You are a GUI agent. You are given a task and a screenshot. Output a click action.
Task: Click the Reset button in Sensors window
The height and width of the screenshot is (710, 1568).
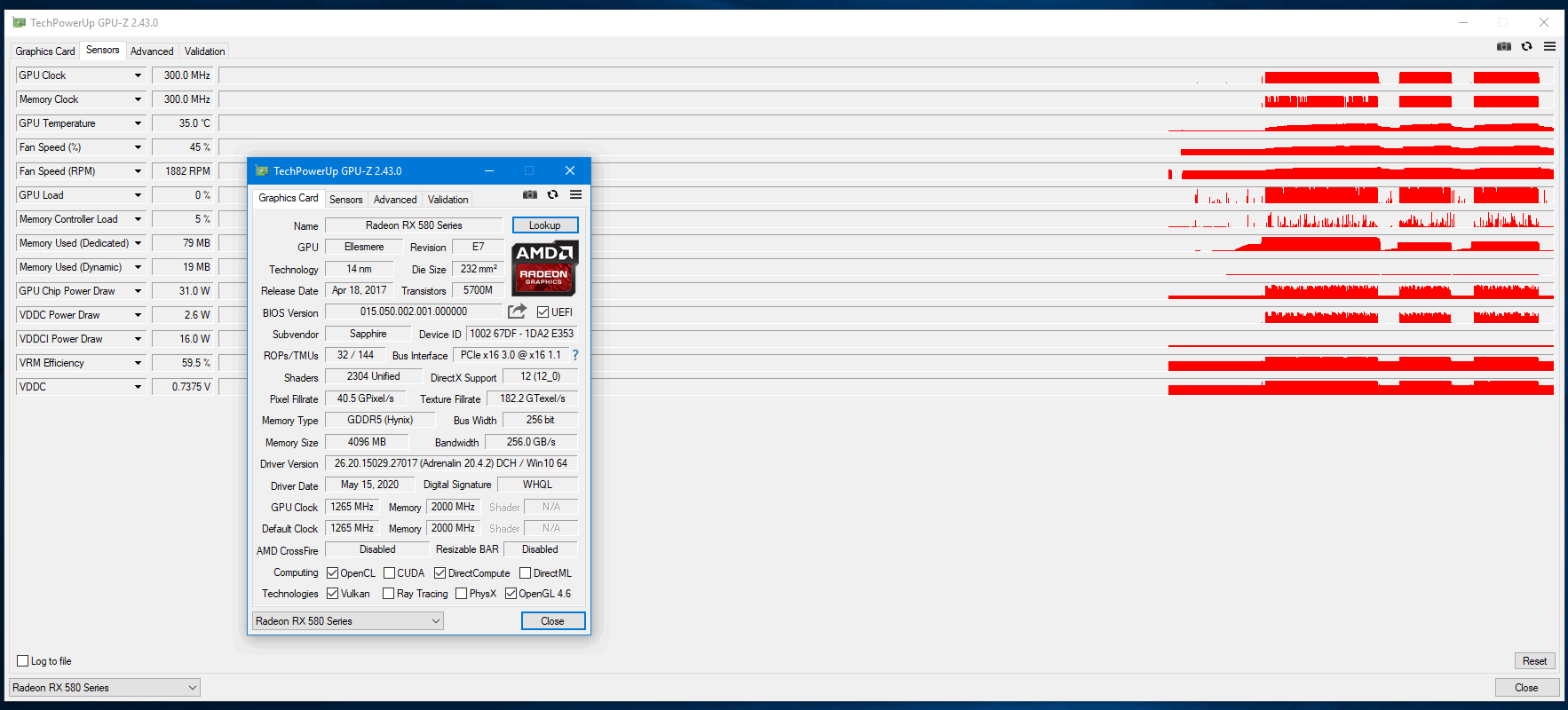click(1534, 661)
